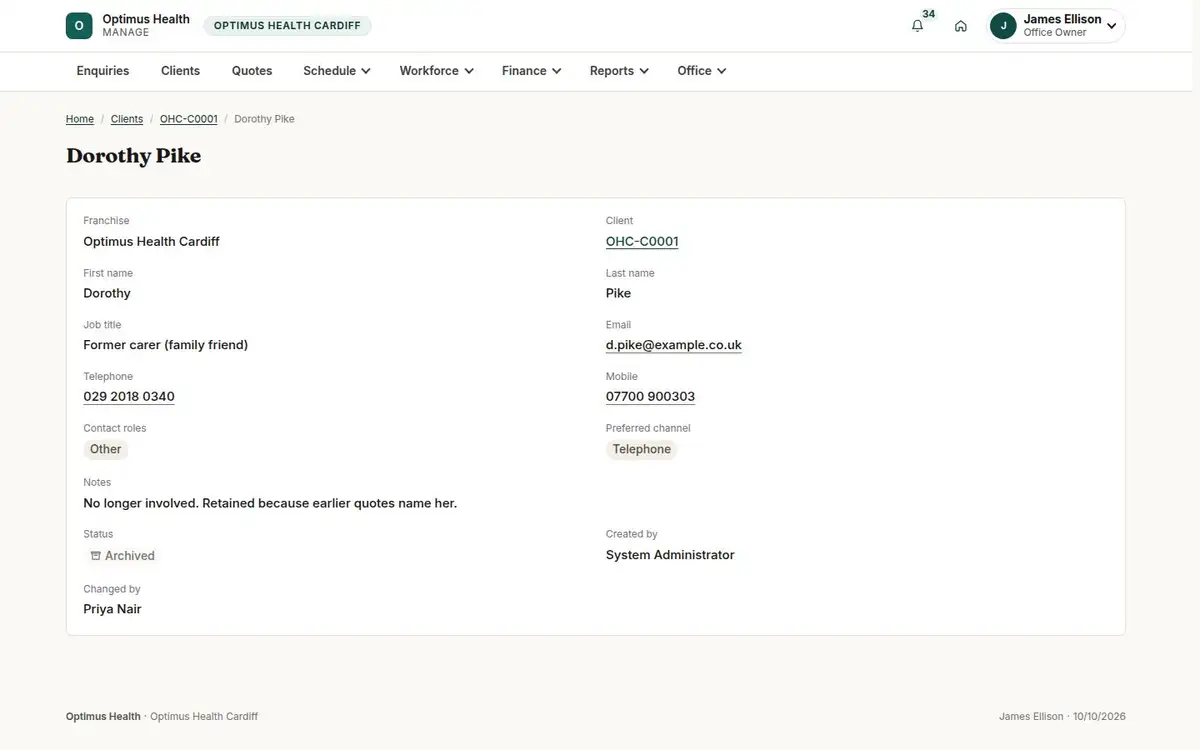Expand the Workforce menu

[x=436, y=71]
